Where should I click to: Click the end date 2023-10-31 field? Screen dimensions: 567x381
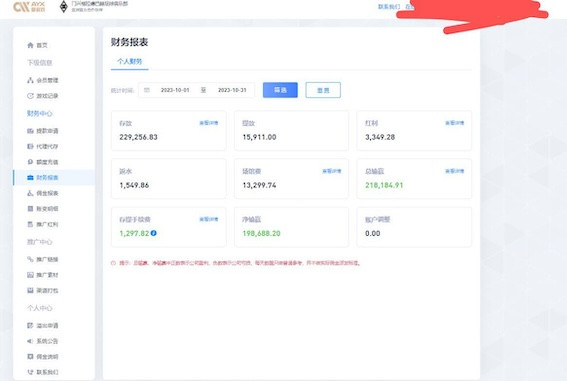click(x=232, y=90)
